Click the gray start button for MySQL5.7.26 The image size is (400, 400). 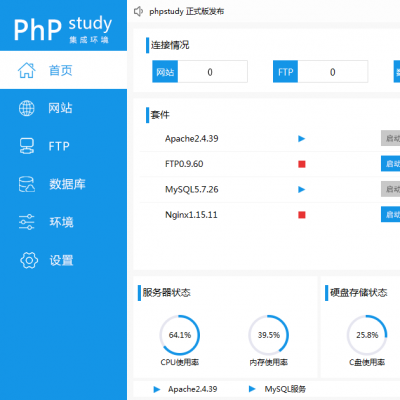click(x=391, y=189)
